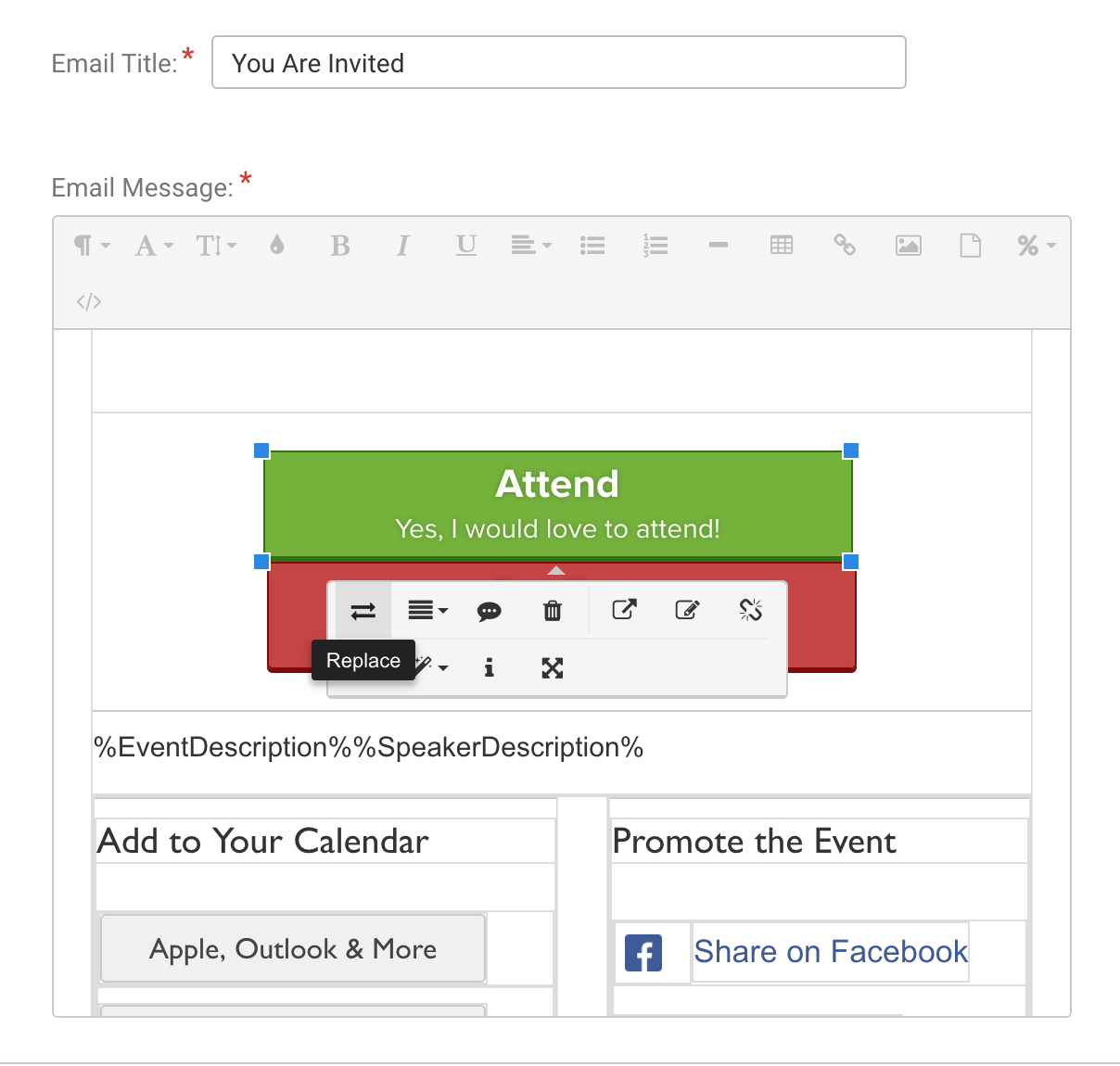Insert a table from the toolbar
This screenshot has width=1120, height=1066.
[x=782, y=246]
